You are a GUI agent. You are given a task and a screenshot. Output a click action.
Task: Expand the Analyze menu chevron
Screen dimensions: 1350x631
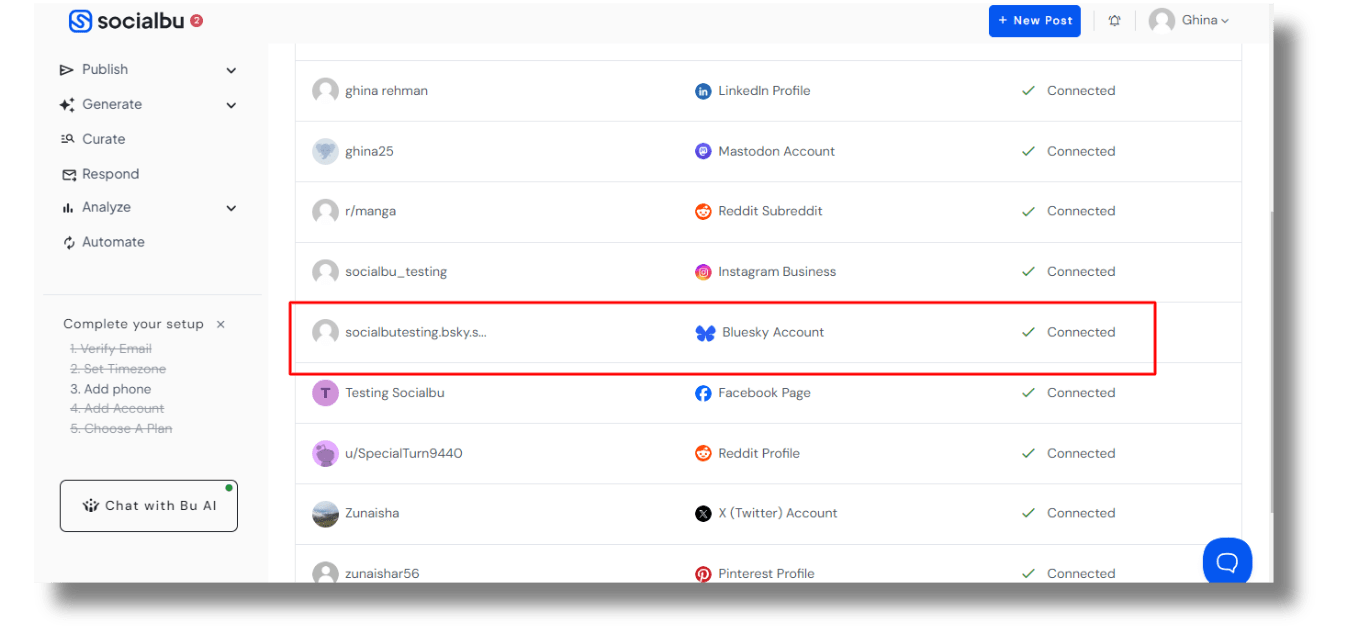point(231,208)
